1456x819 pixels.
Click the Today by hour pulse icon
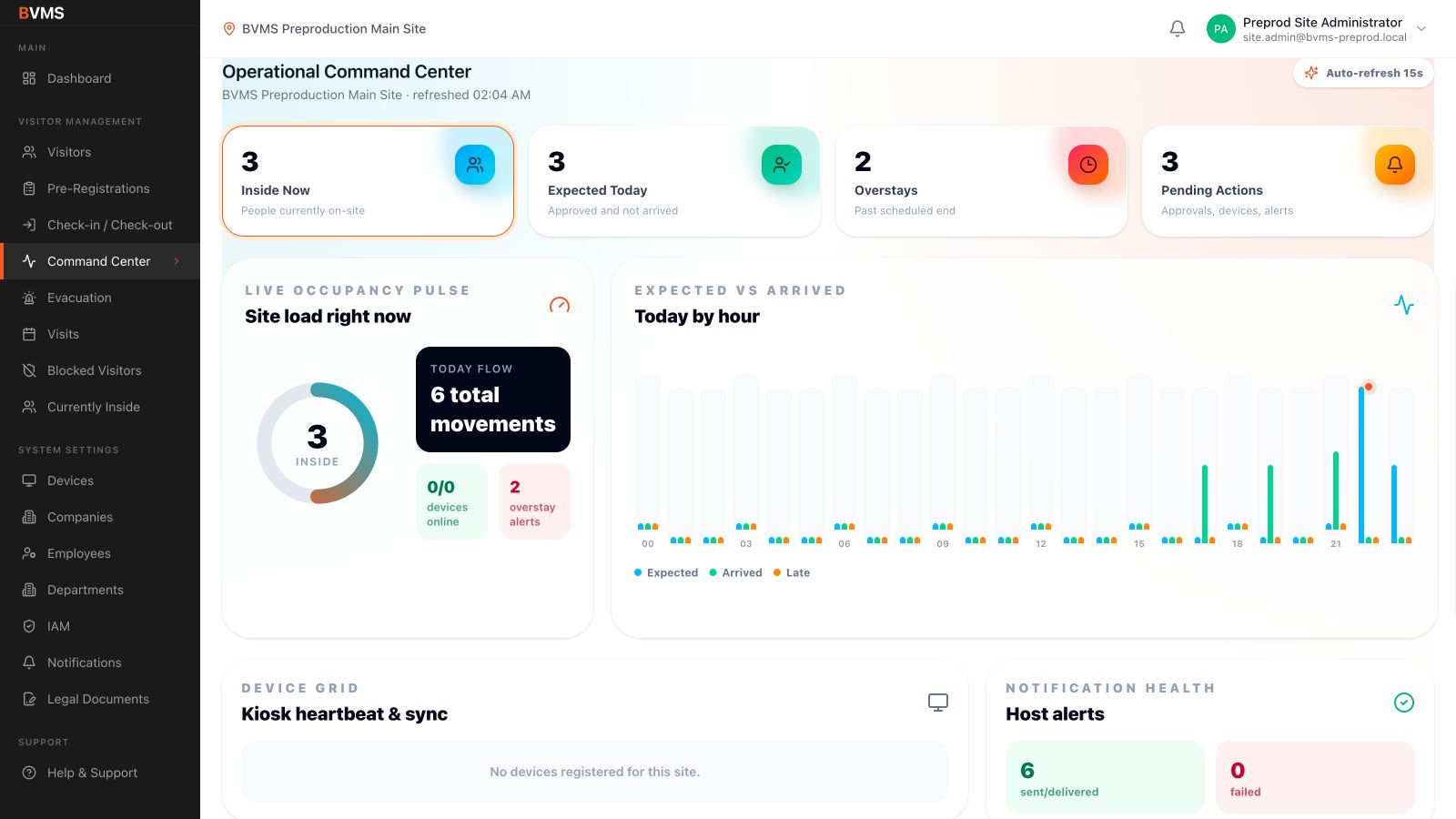click(x=1404, y=305)
